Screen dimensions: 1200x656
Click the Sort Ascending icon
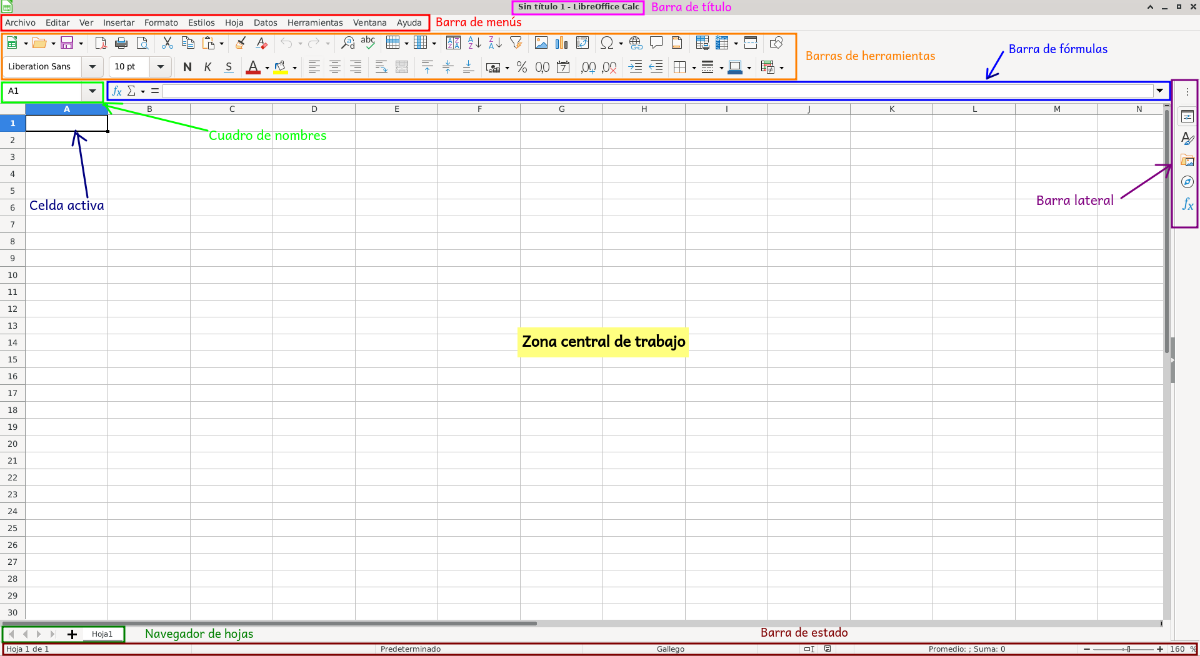click(474, 43)
